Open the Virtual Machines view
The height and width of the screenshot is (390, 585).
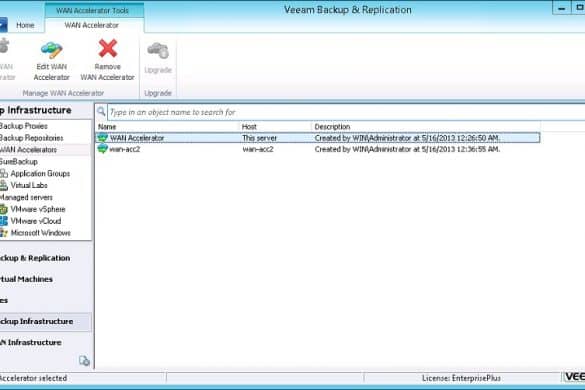click(26, 279)
